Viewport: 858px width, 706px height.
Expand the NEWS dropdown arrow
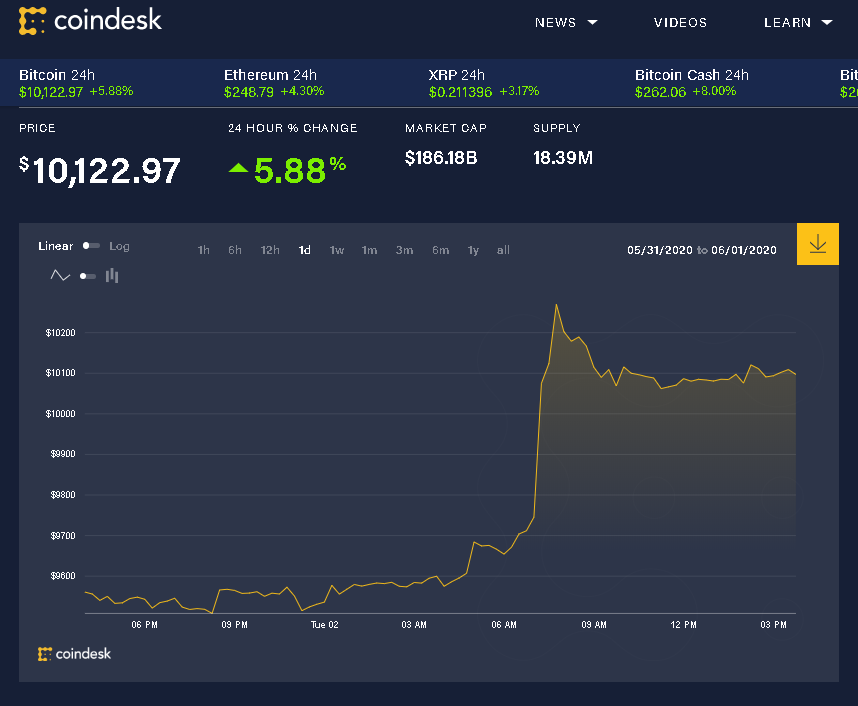[592, 22]
